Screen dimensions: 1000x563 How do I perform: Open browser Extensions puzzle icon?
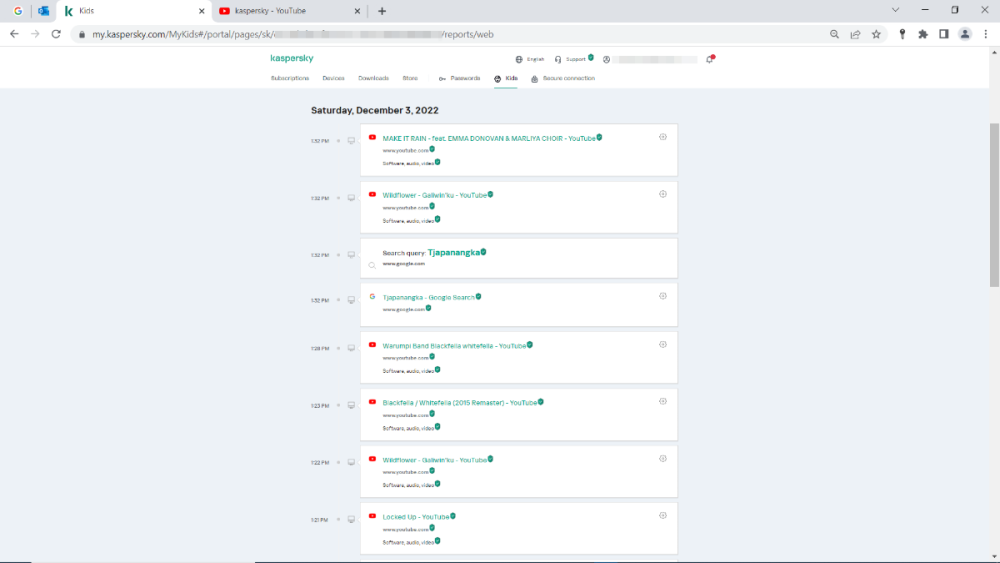coord(923,34)
